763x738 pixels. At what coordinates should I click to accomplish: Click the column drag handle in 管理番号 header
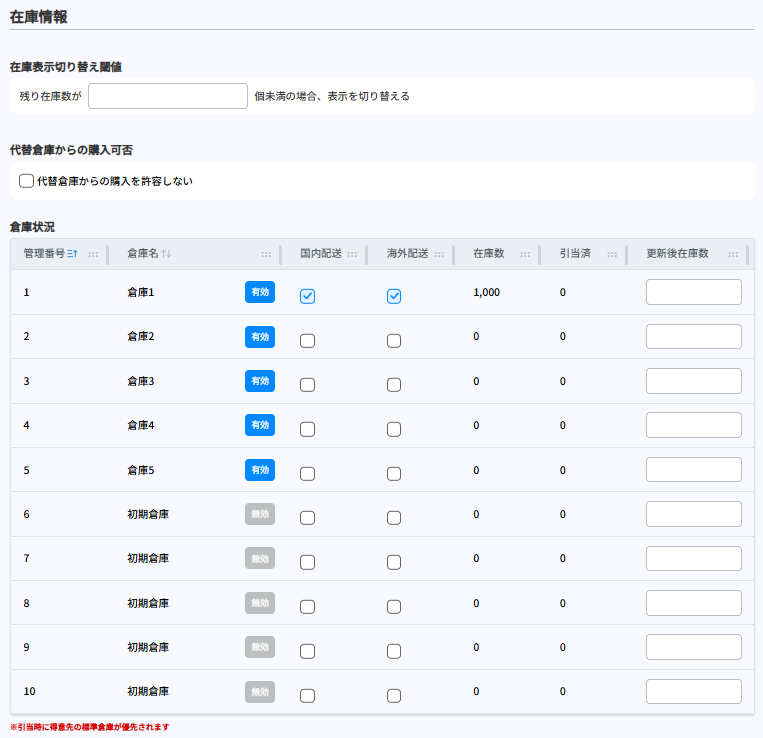(x=93, y=254)
